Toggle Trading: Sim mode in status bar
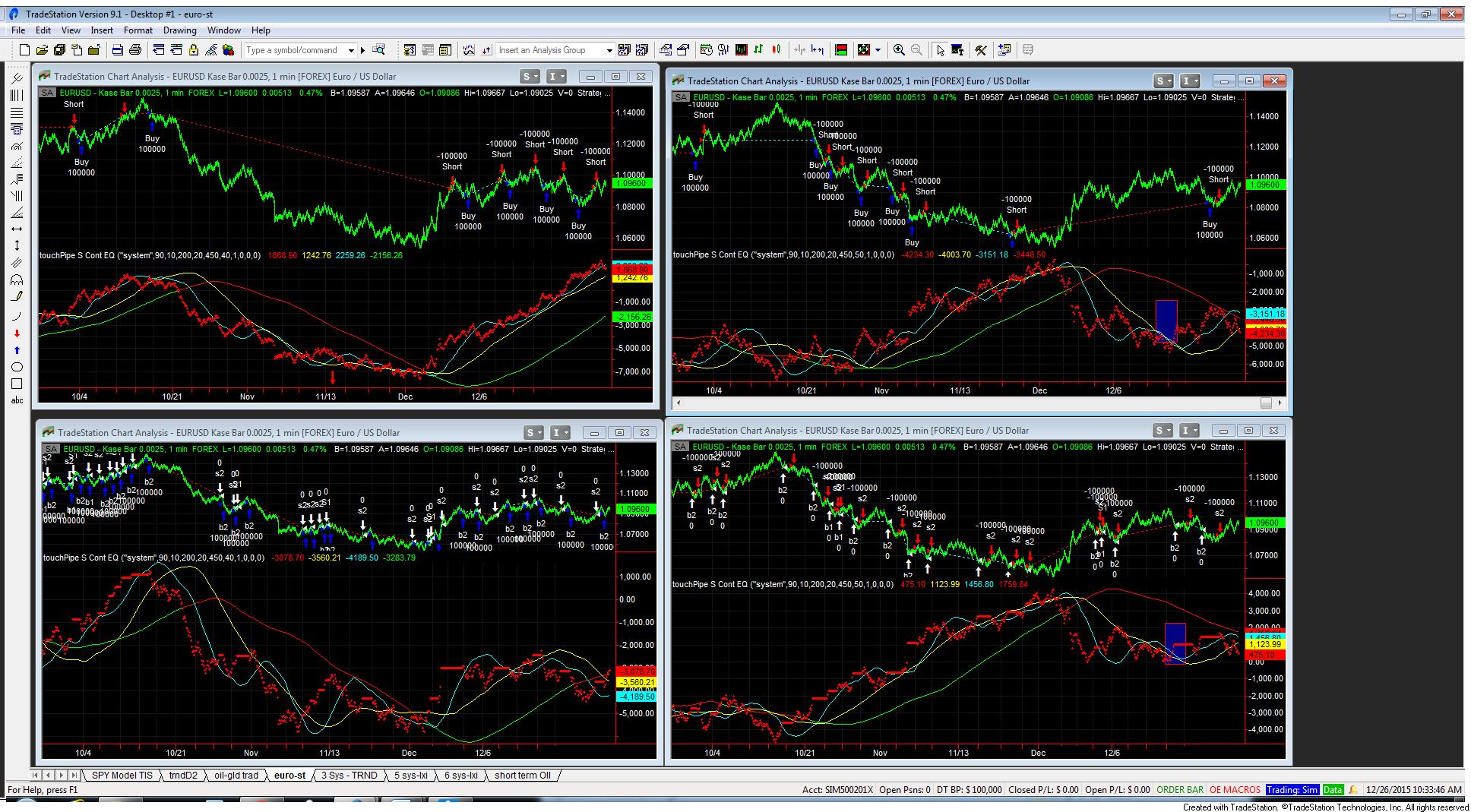Screen dimensions: 1471x812 1292,790
